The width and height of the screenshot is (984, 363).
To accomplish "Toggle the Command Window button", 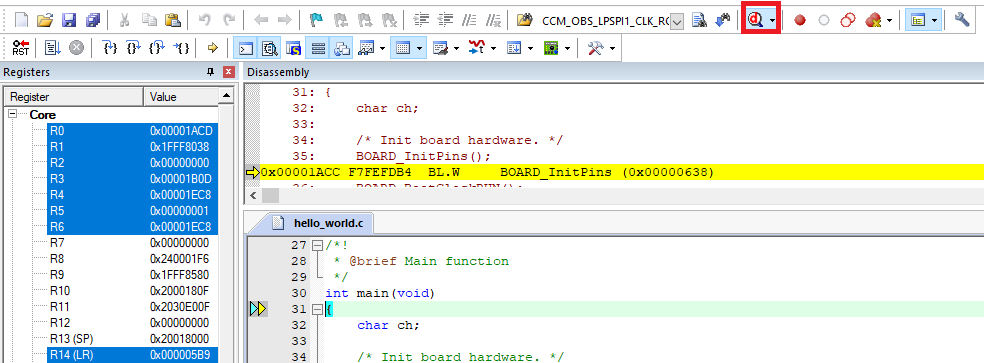I will coord(246,48).
